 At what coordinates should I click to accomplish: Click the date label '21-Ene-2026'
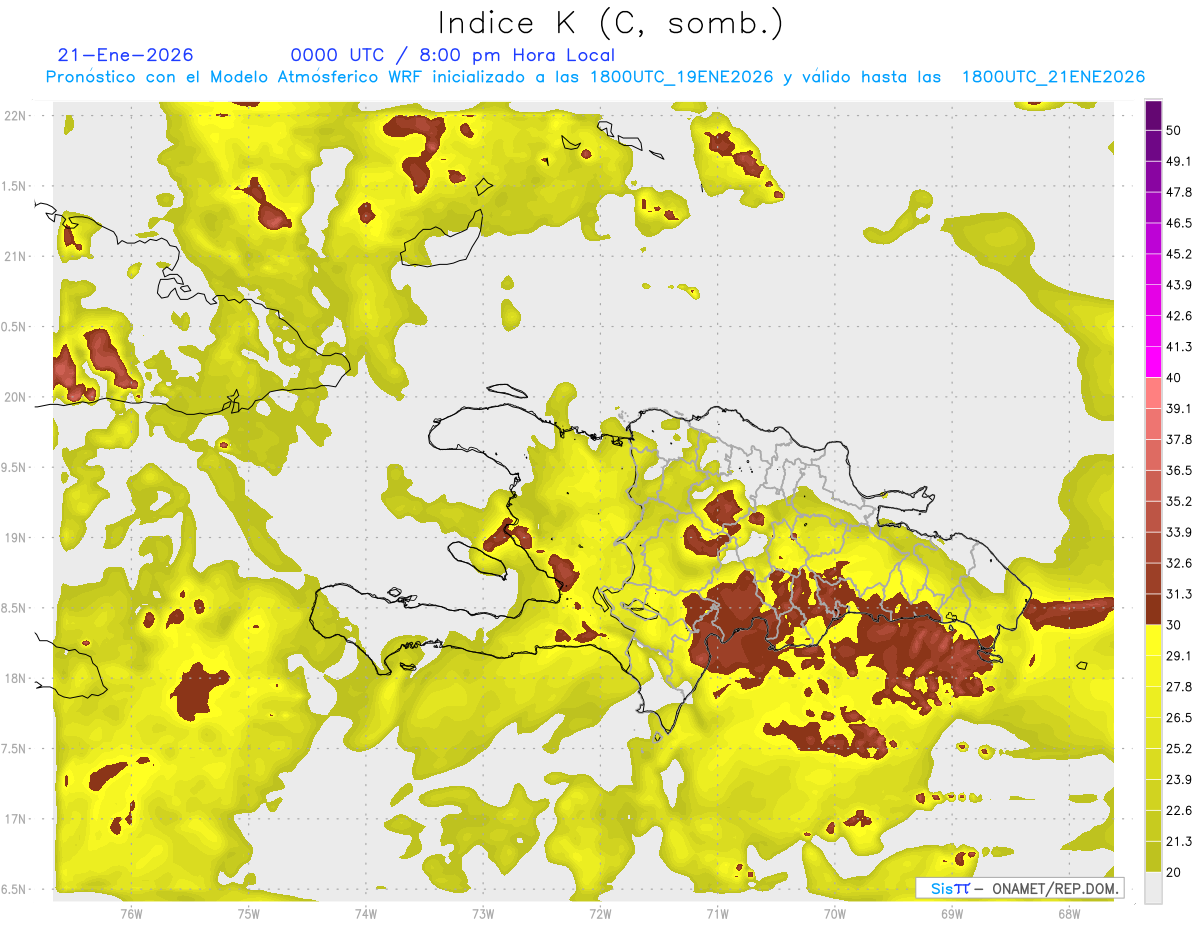click(125, 55)
